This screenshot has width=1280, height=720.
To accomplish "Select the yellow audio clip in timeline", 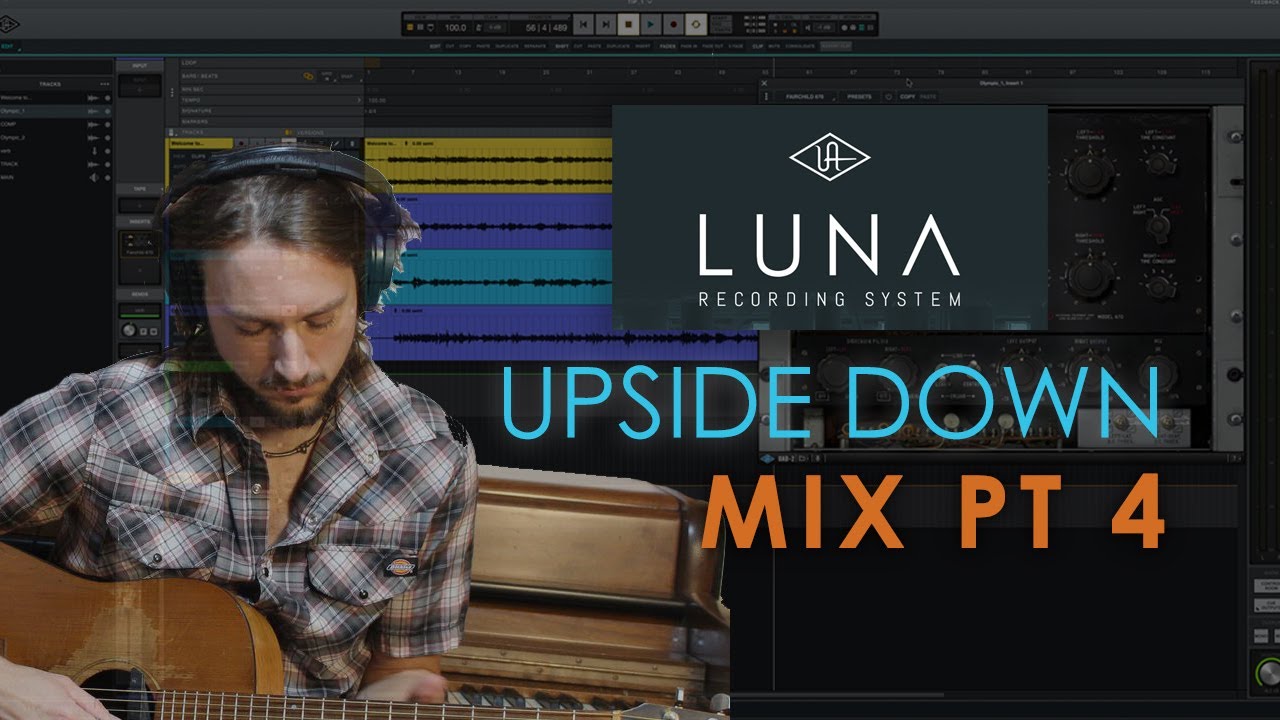I will click(488, 165).
